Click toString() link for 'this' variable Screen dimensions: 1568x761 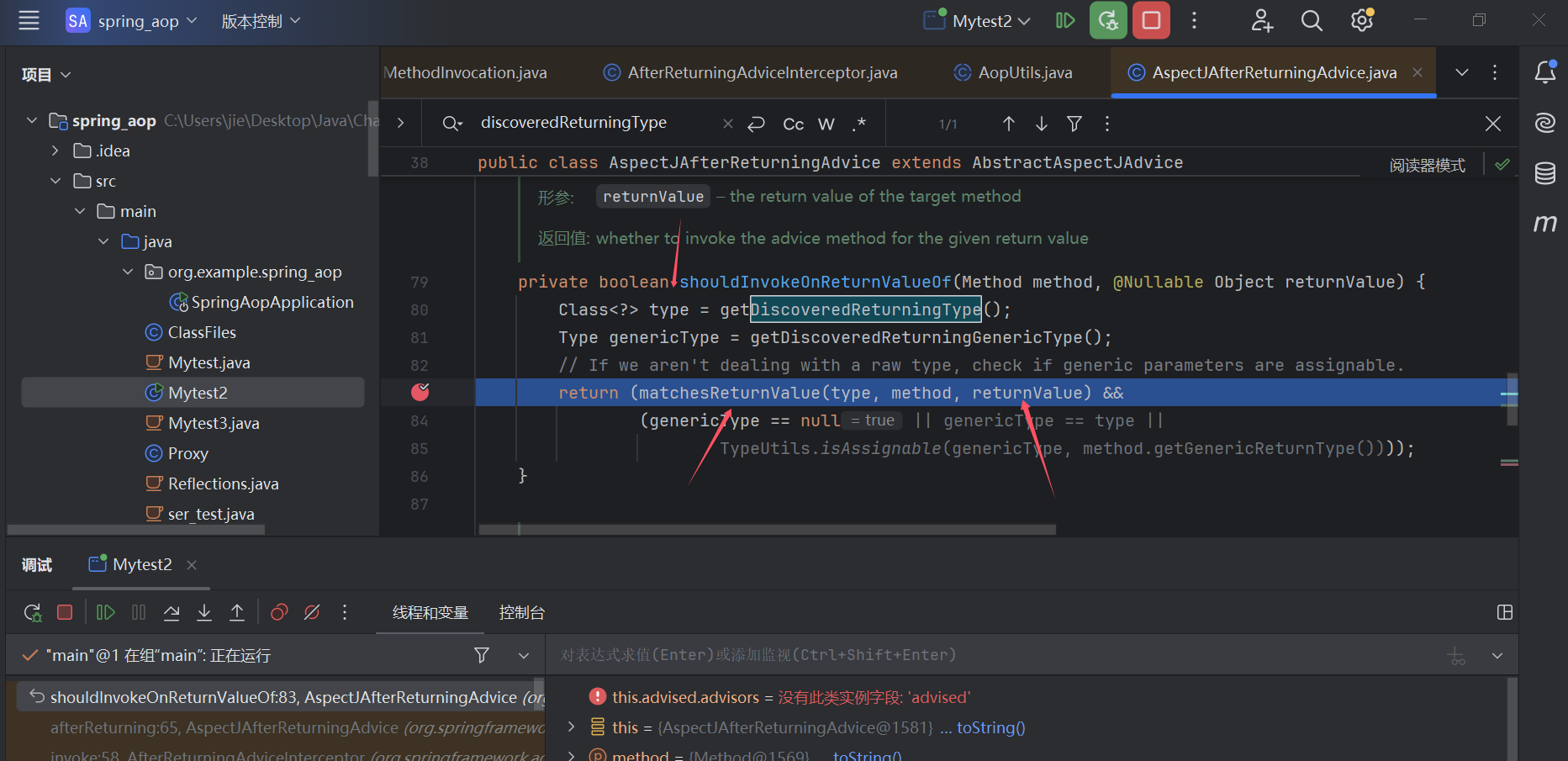990,727
